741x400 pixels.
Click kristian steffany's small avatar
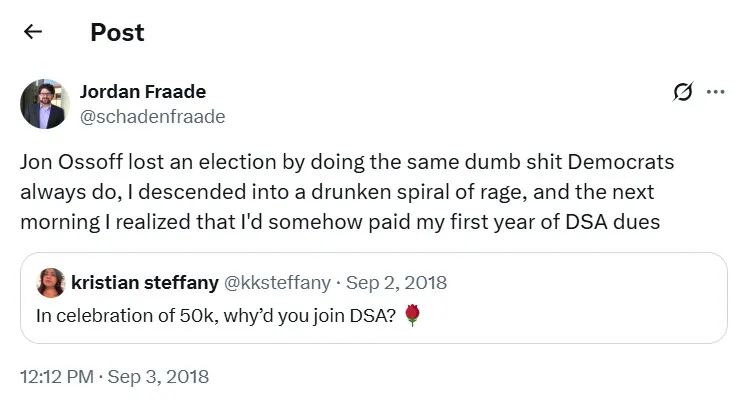(51, 283)
